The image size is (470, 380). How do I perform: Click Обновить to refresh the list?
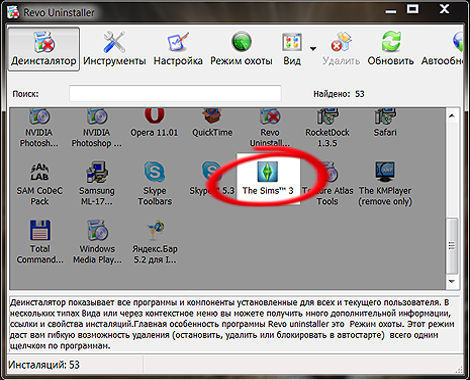(391, 49)
